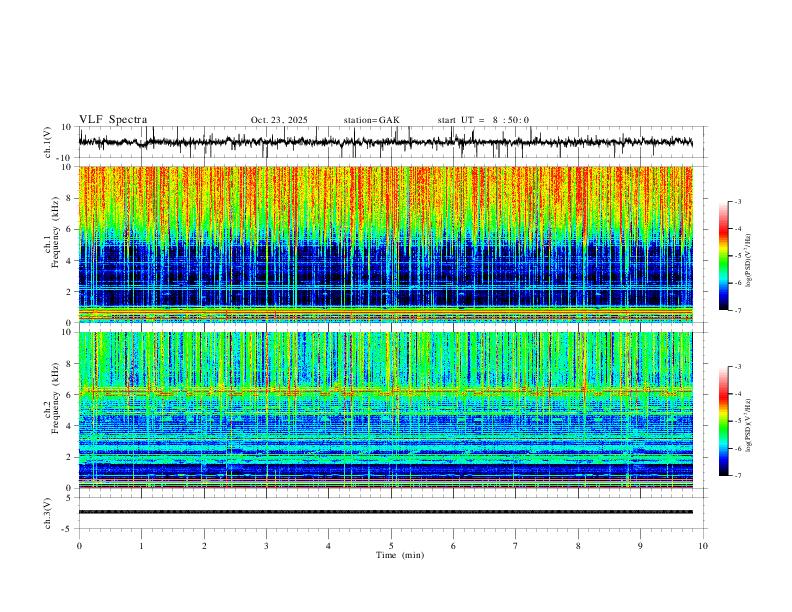Click the ch.1 voltage waveform trace
The width and height of the screenshot is (792, 612).
[385, 142]
